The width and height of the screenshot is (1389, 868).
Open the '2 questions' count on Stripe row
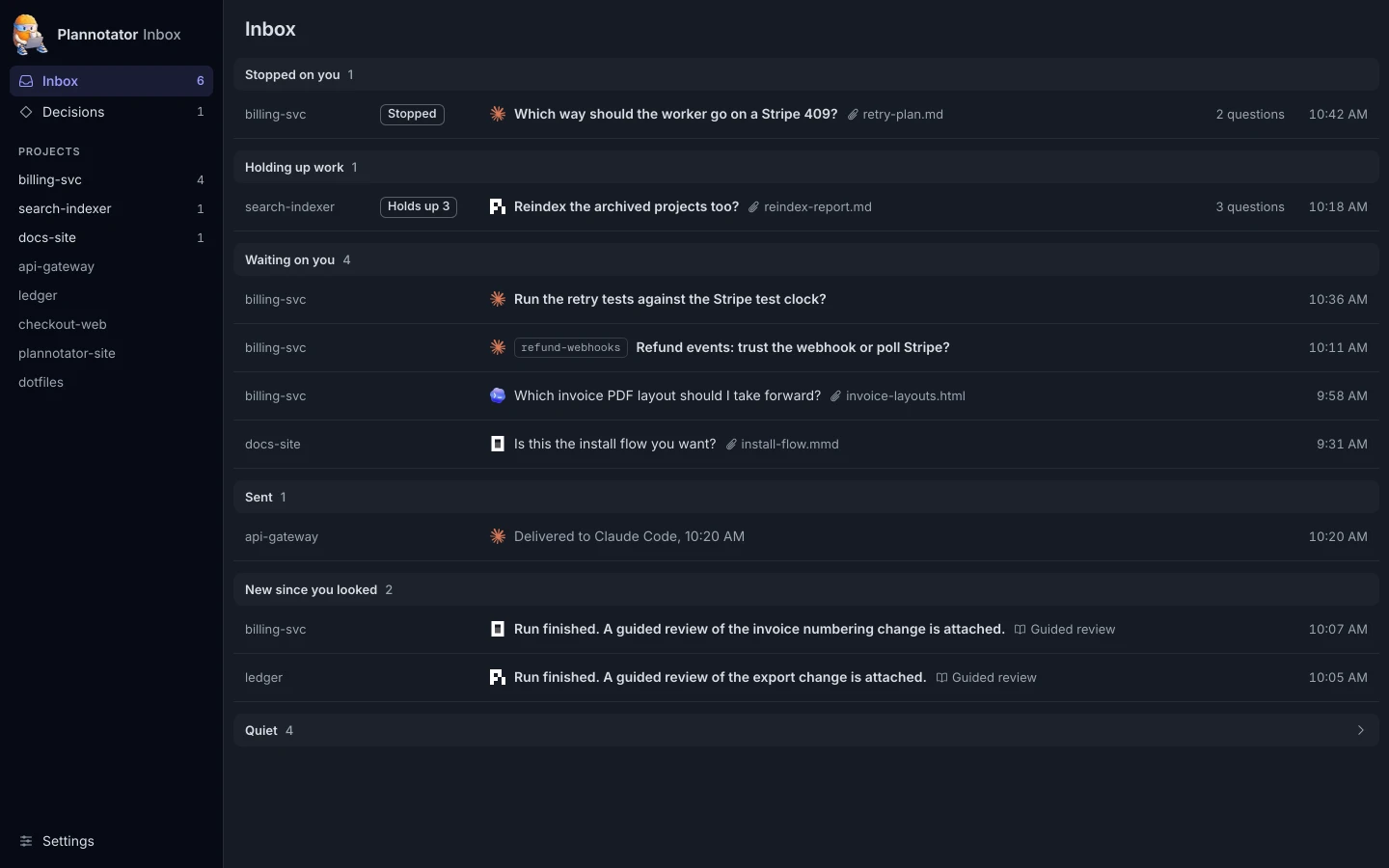(x=1250, y=114)
